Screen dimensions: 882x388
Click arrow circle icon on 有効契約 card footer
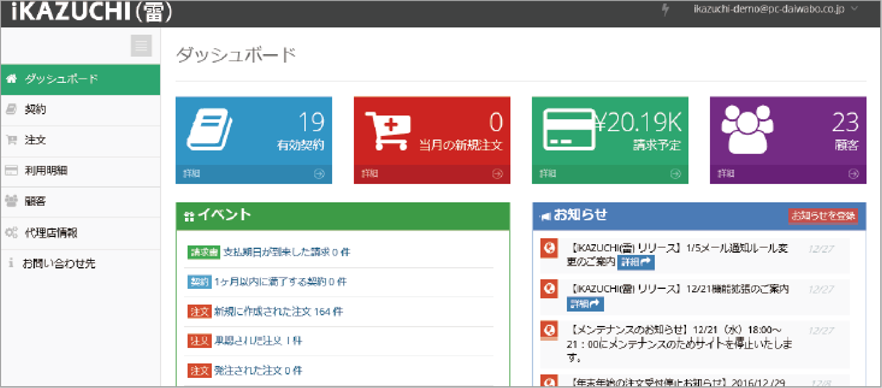(319, 174)
